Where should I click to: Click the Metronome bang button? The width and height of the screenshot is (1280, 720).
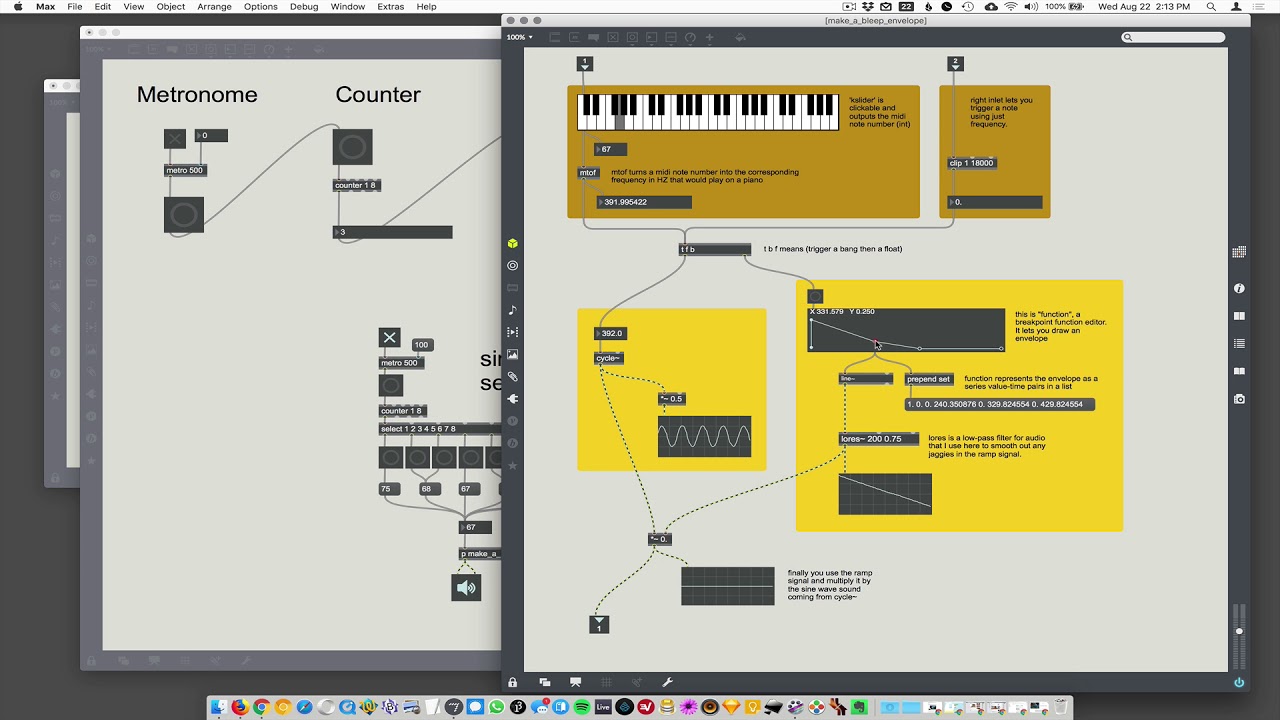coord(184,215)
